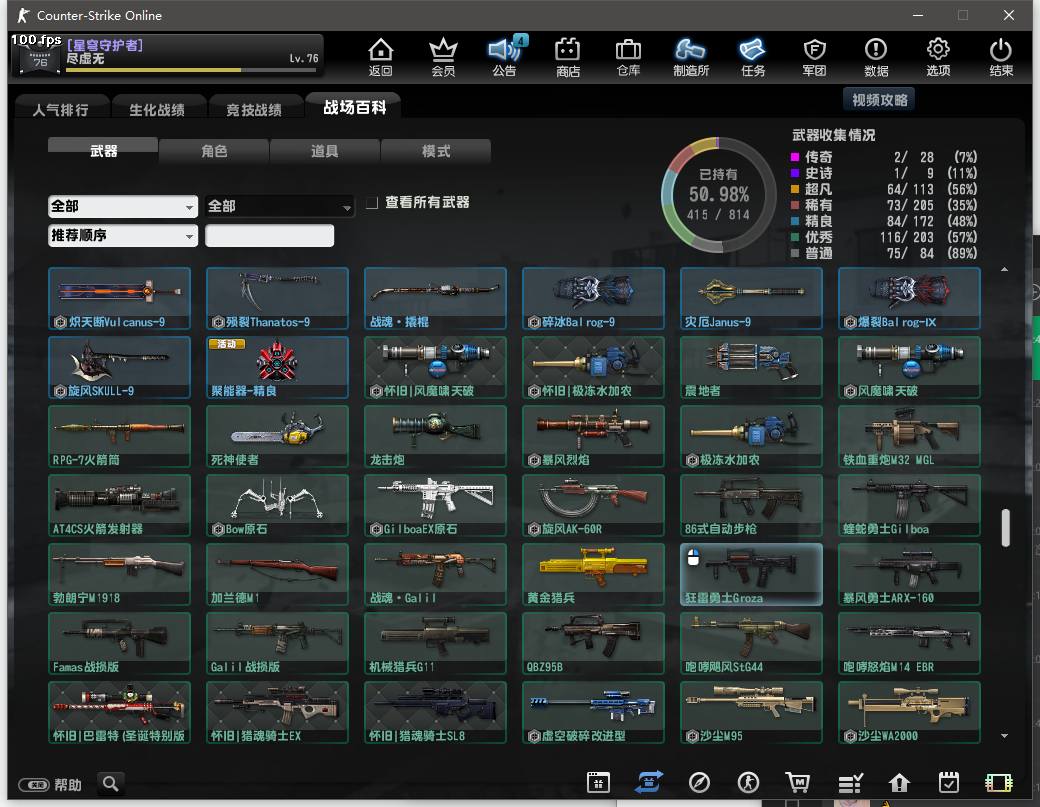This screenshot has height=807, width=1040.
Task: Click the 传奇 magenta legend swatch
Action: pos(795,157)
